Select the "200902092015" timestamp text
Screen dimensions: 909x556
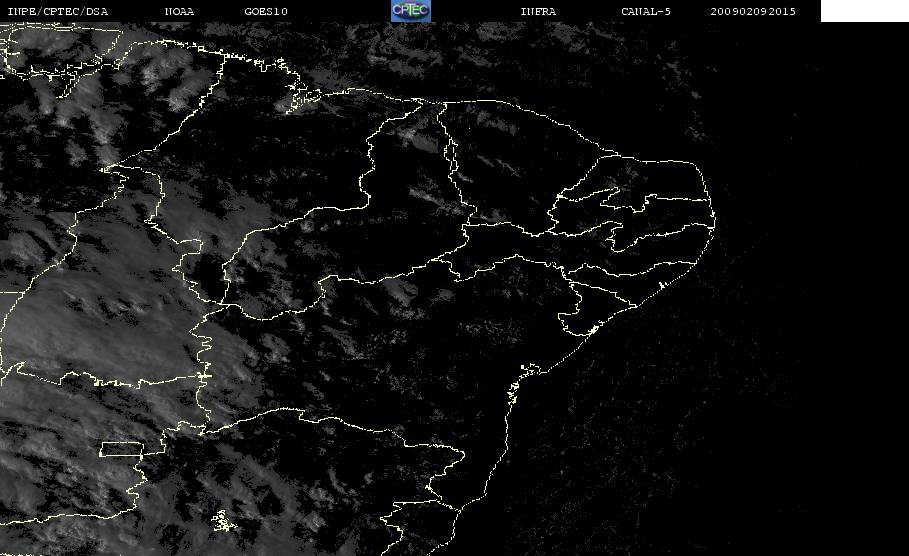(753, 12)
